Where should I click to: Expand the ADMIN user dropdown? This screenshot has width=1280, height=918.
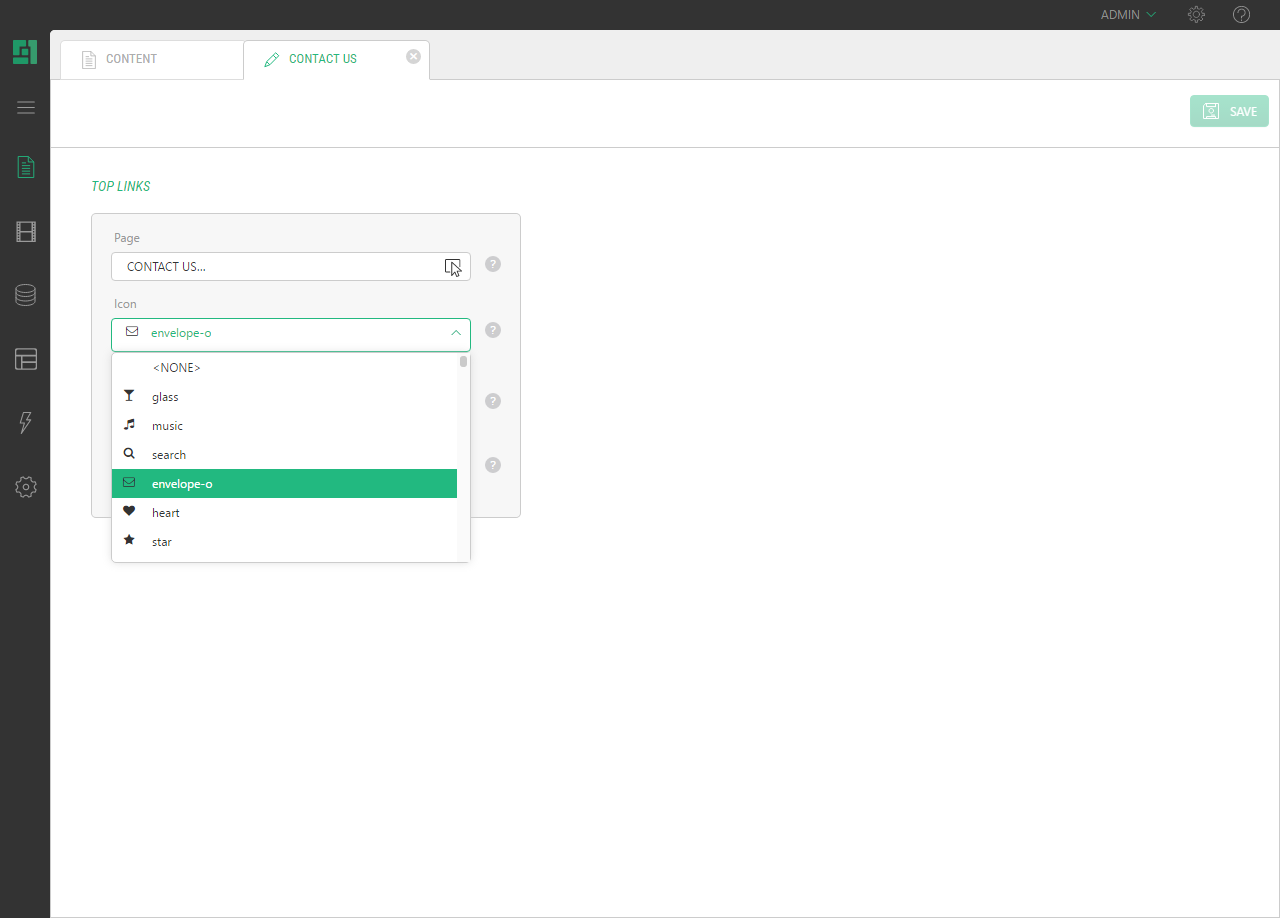coord(1128,15)
